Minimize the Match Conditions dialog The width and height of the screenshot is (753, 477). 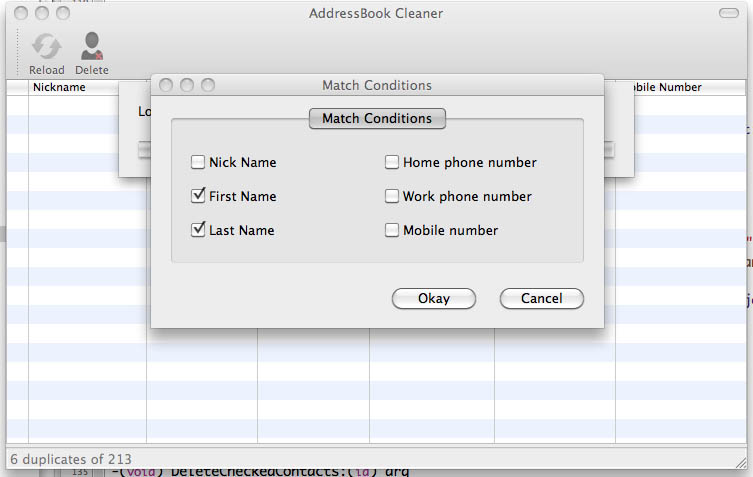[187, 86]
